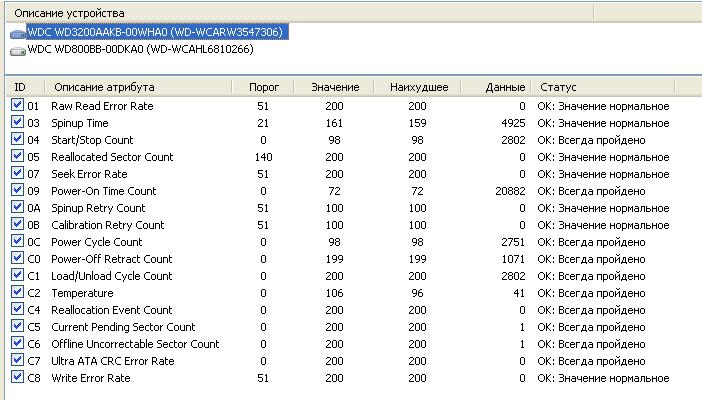Click ID C5 in Current Pending row
The image size is (702, 400).
point(34,327)
